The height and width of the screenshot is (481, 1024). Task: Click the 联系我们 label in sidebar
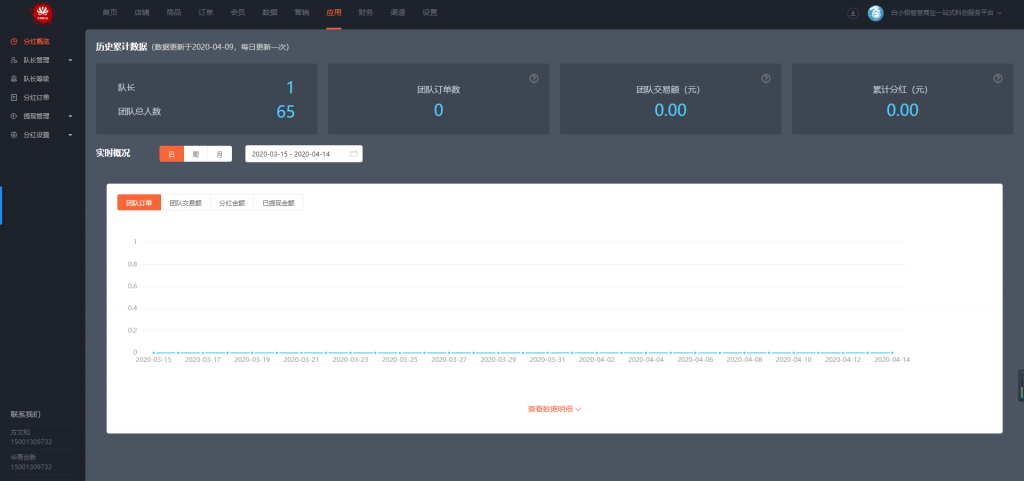(25, 414)
